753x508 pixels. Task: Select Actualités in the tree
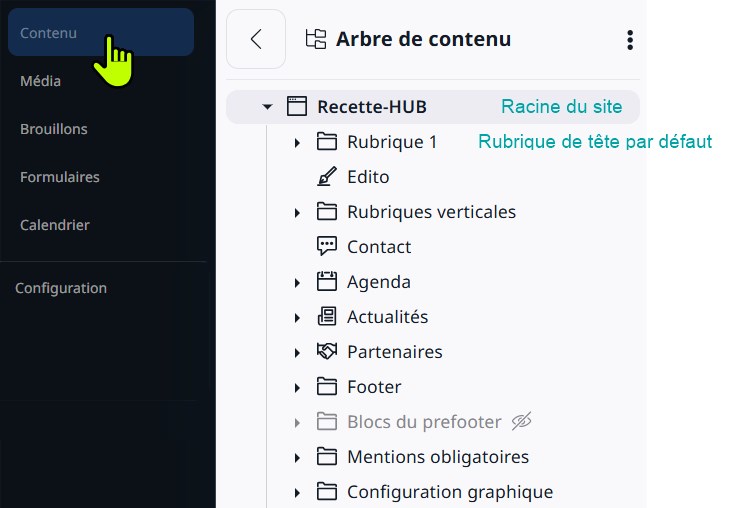388,317
